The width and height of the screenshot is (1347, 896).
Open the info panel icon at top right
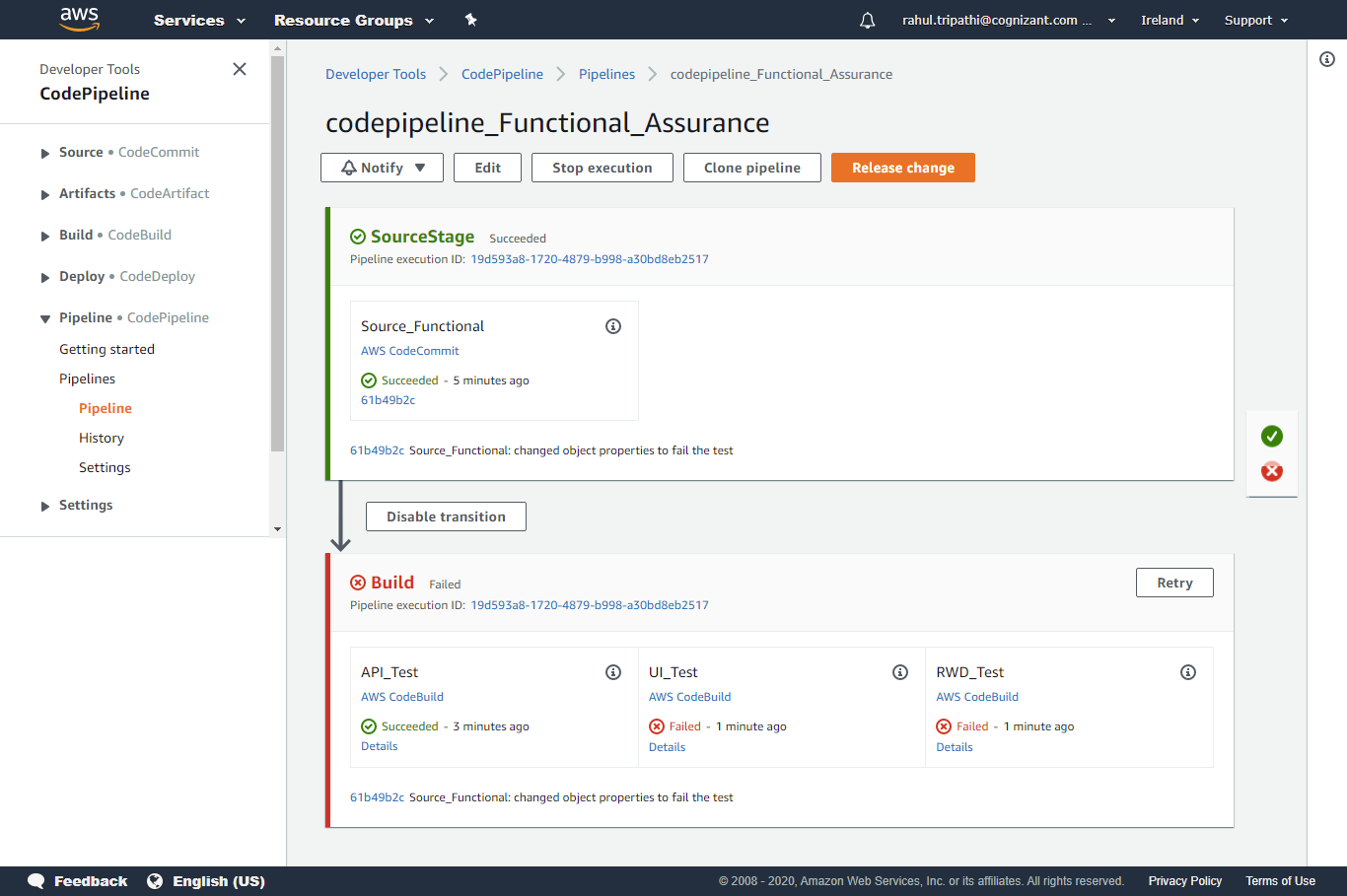pos(1327,59)
